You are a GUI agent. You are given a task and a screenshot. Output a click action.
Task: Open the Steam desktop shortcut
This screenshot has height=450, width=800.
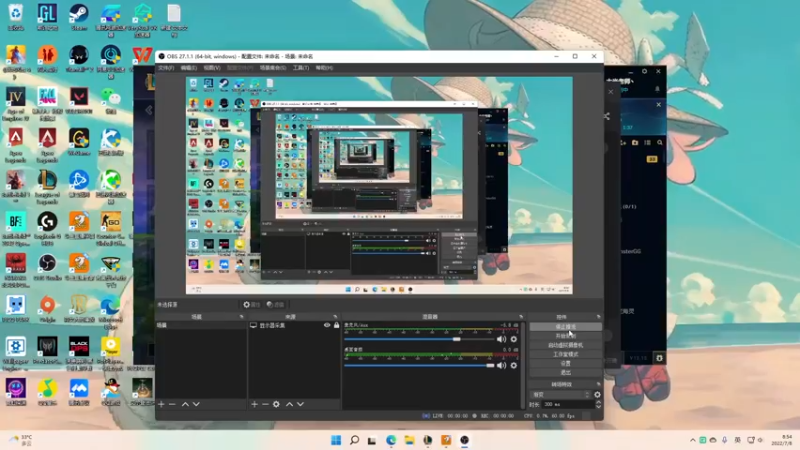coord(79,17)
